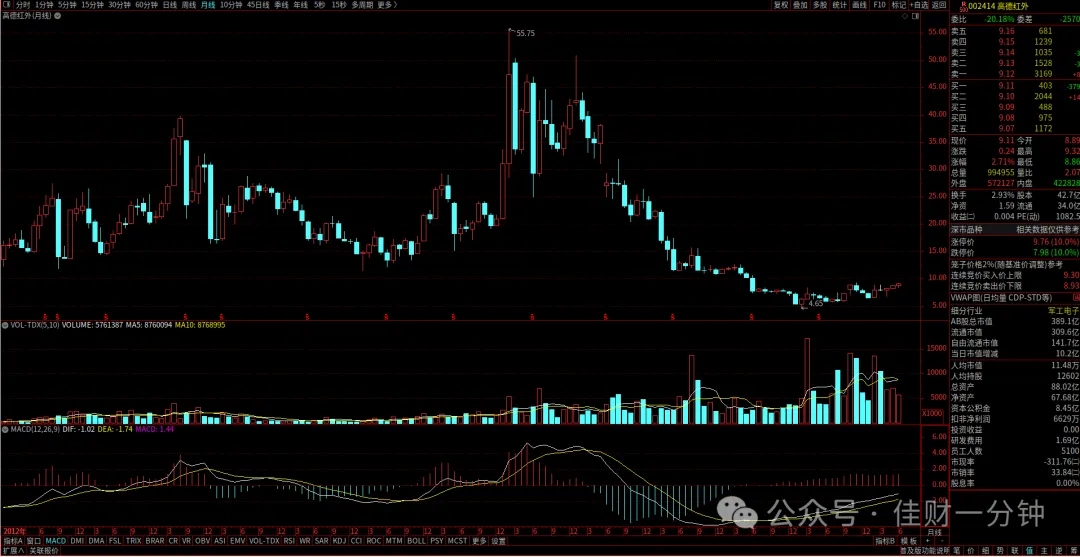Click the 4.65 low price label

point(816,303)
